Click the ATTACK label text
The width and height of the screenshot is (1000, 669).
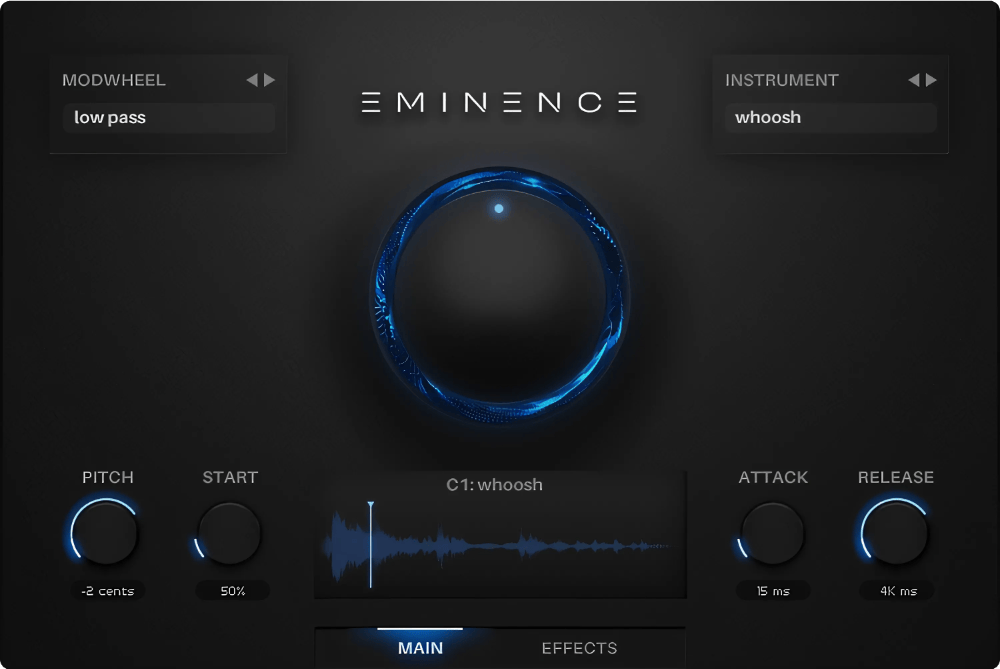[773, 477]
